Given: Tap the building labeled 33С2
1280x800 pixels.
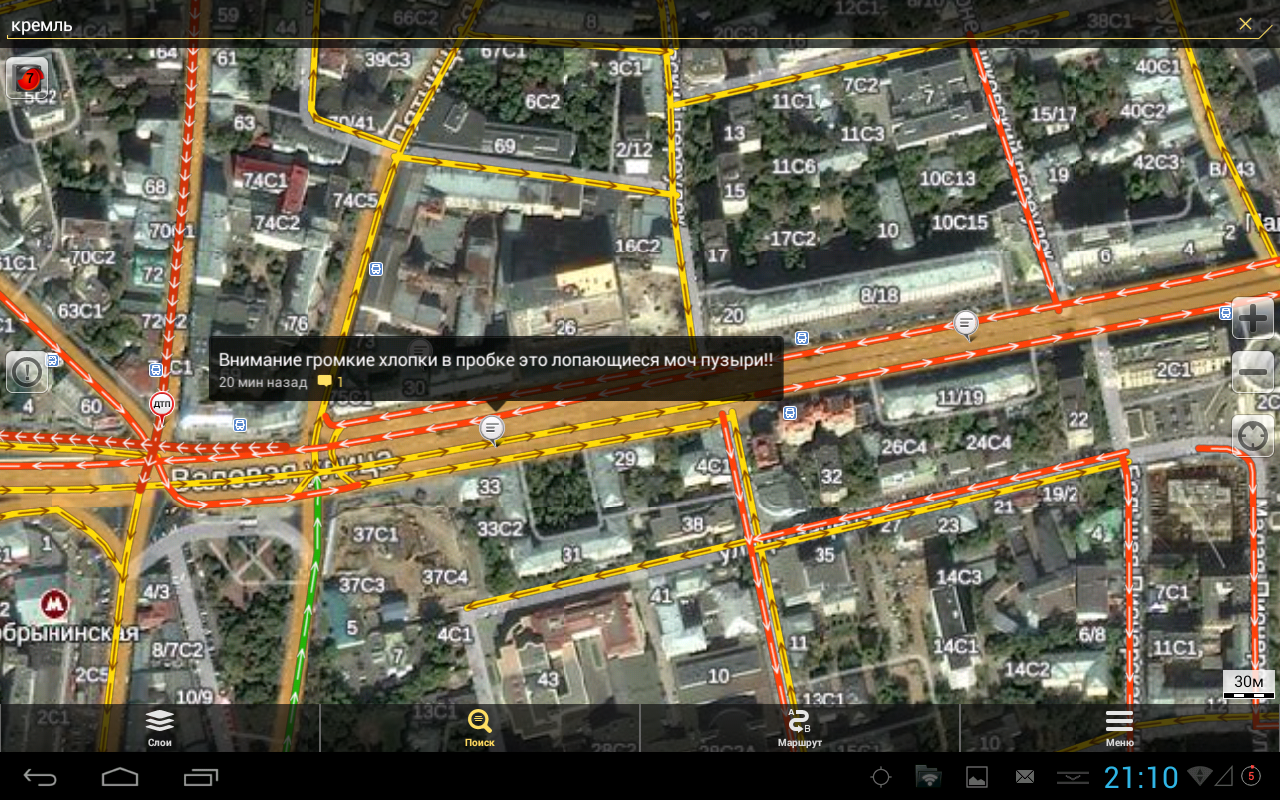Looking at the screenshot, I should click(500, 529).
